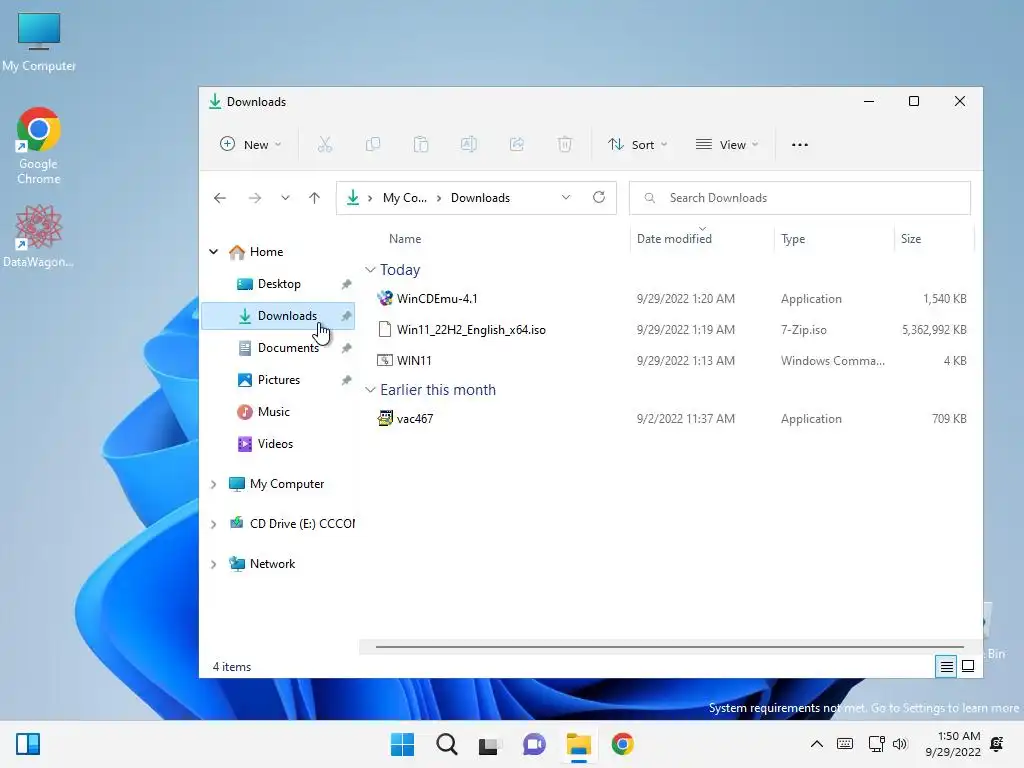Click Date modified column header
The width and height of the screenshot is (1024, 768).
coord(674,239)
